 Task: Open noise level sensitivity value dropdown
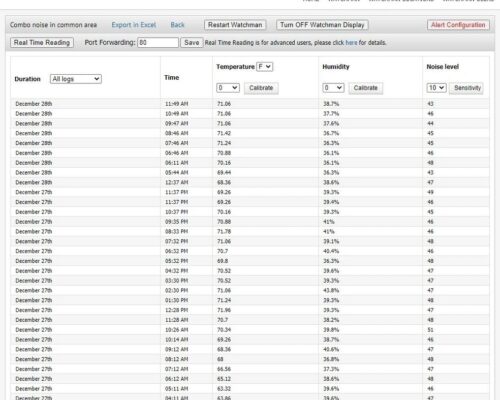pyautogui.click(x=436, y=88)
